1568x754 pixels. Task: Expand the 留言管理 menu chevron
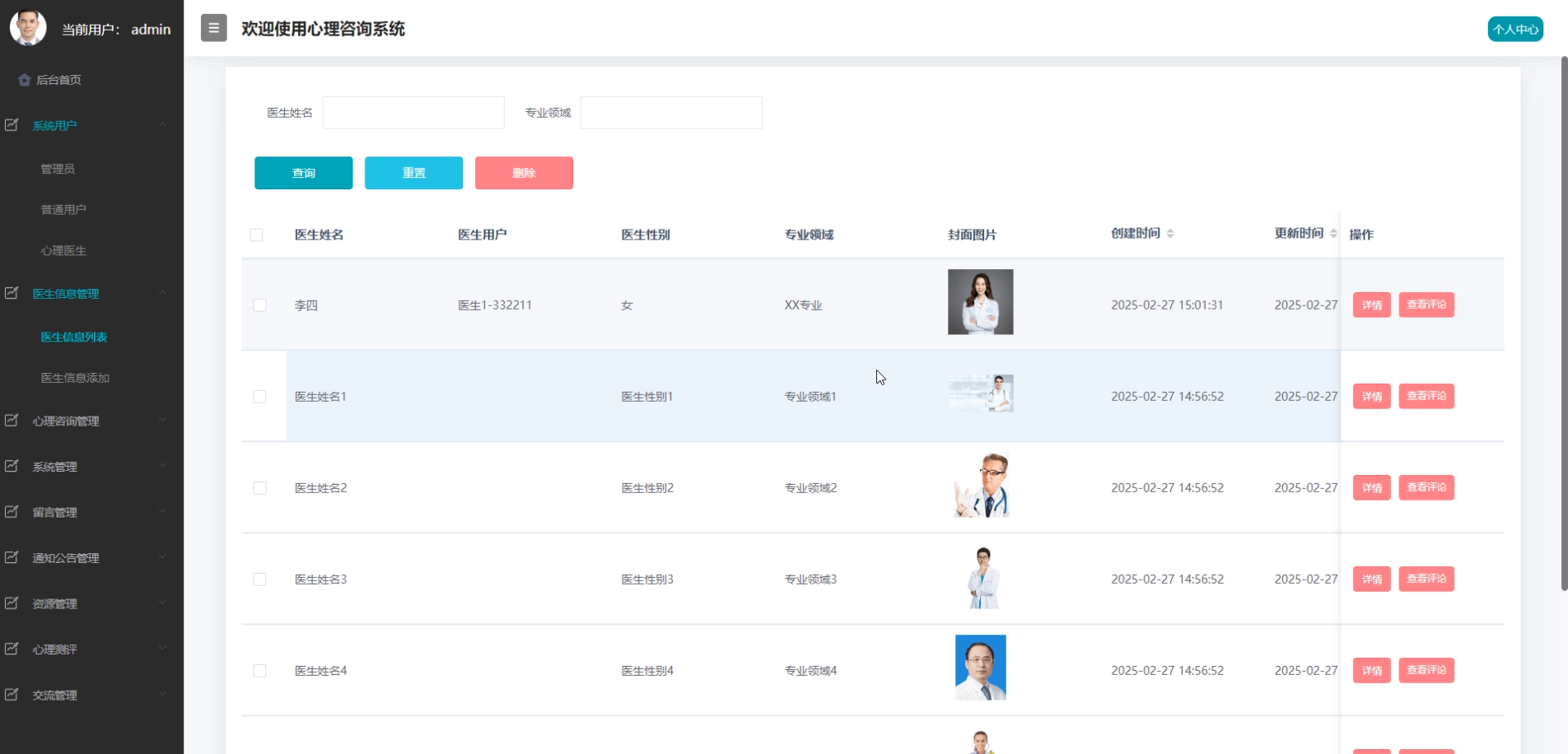coord(162,511)
